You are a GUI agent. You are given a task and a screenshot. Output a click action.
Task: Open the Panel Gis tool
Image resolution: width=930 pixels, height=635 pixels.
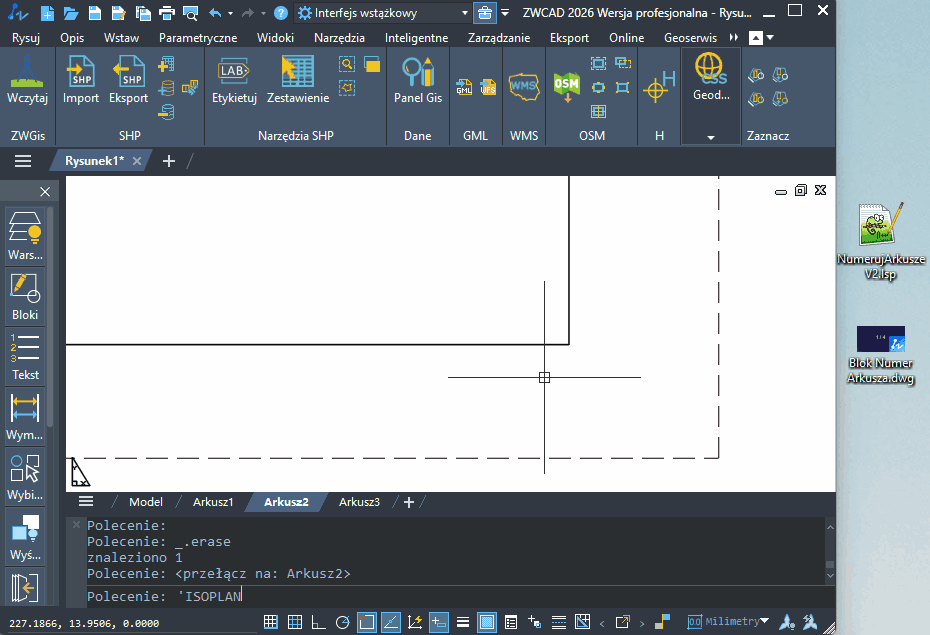click(x=418, y=80)
